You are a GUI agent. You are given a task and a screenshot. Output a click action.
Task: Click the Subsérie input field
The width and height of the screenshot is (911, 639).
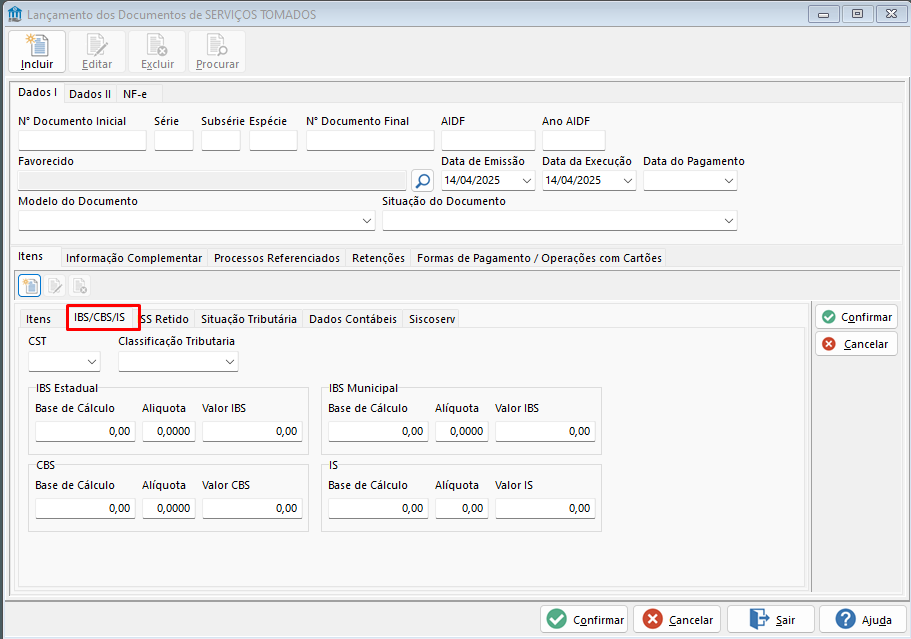(x=221, y=141)
